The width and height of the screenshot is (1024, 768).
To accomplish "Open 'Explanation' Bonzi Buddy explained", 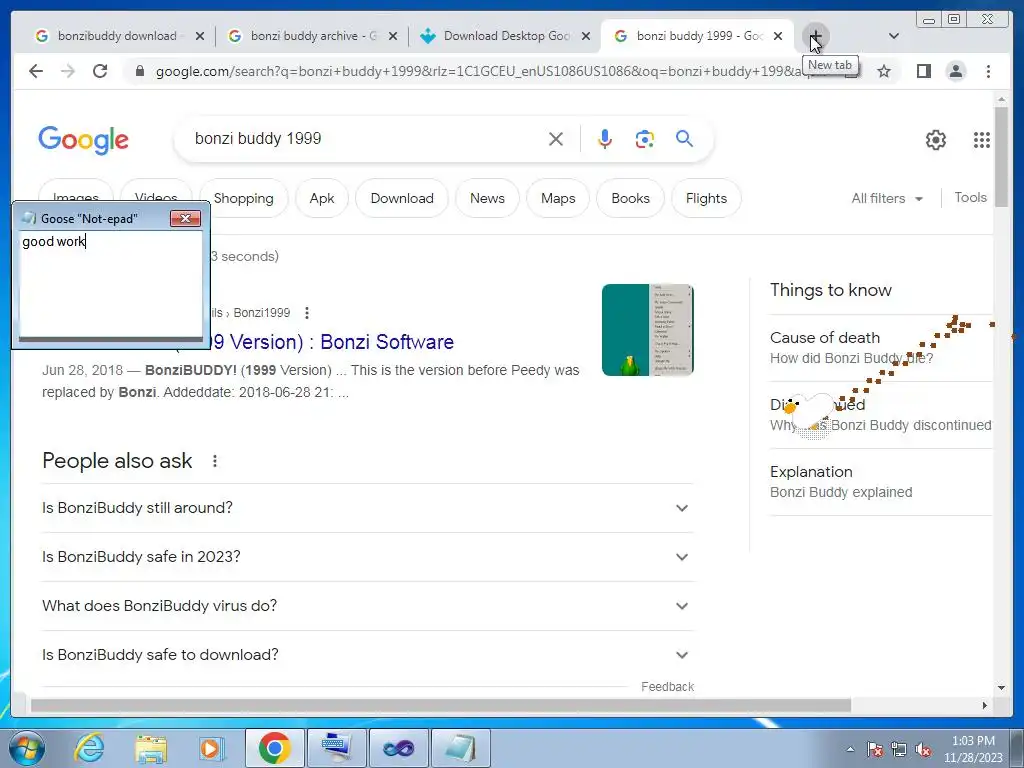I will [880, 482].
